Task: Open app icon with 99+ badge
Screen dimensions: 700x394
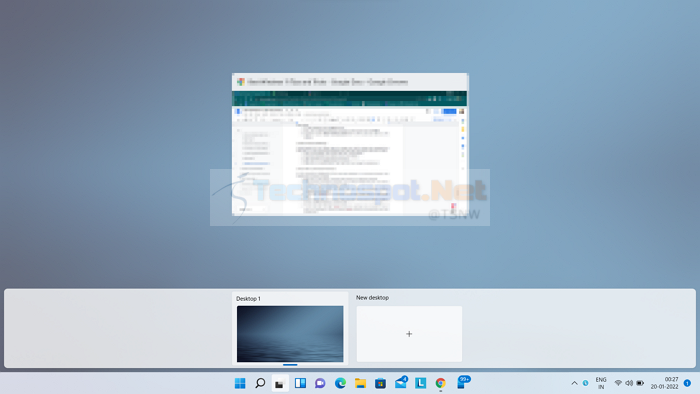Action: [x=462, y=382]
